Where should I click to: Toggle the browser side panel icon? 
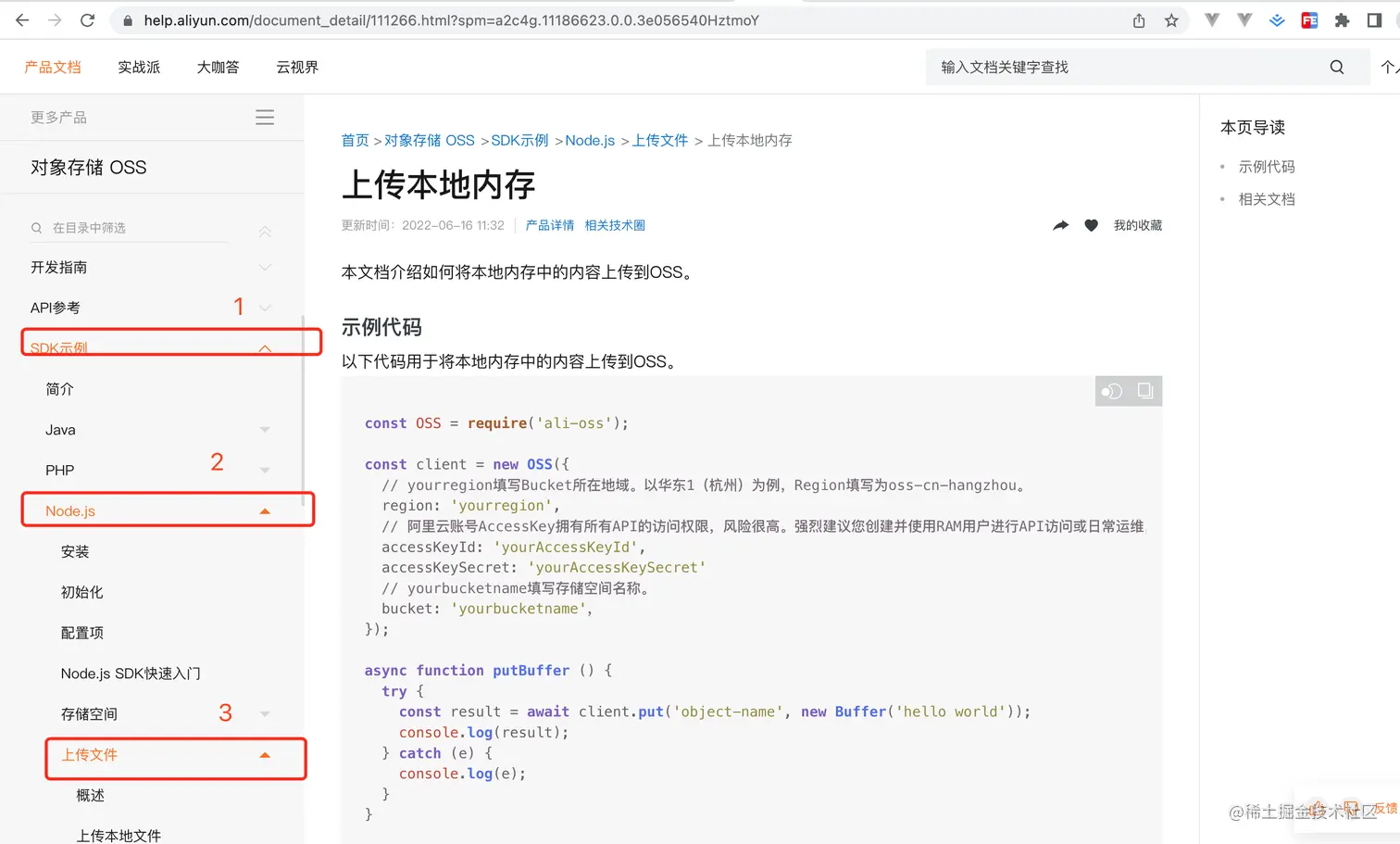pos(1374,20)
